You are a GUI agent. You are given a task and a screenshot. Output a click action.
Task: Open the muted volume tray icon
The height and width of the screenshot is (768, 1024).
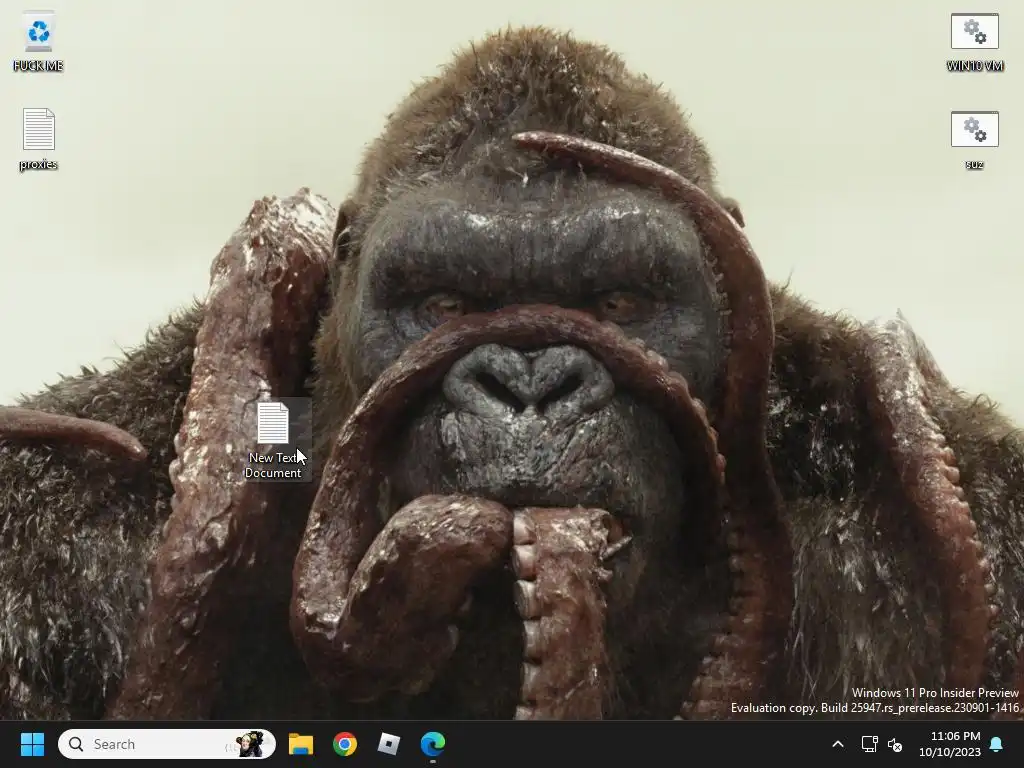click(895, 744)
